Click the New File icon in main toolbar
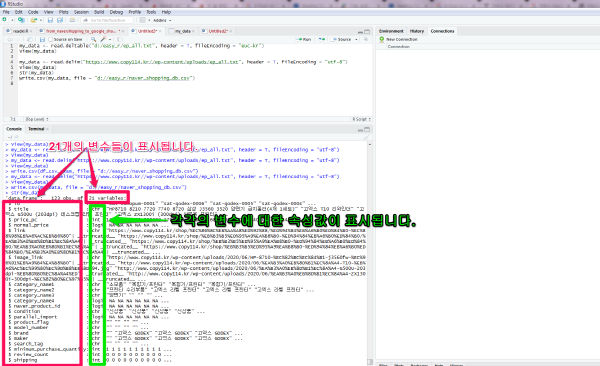600x366 pixels. tap(5, 20)
